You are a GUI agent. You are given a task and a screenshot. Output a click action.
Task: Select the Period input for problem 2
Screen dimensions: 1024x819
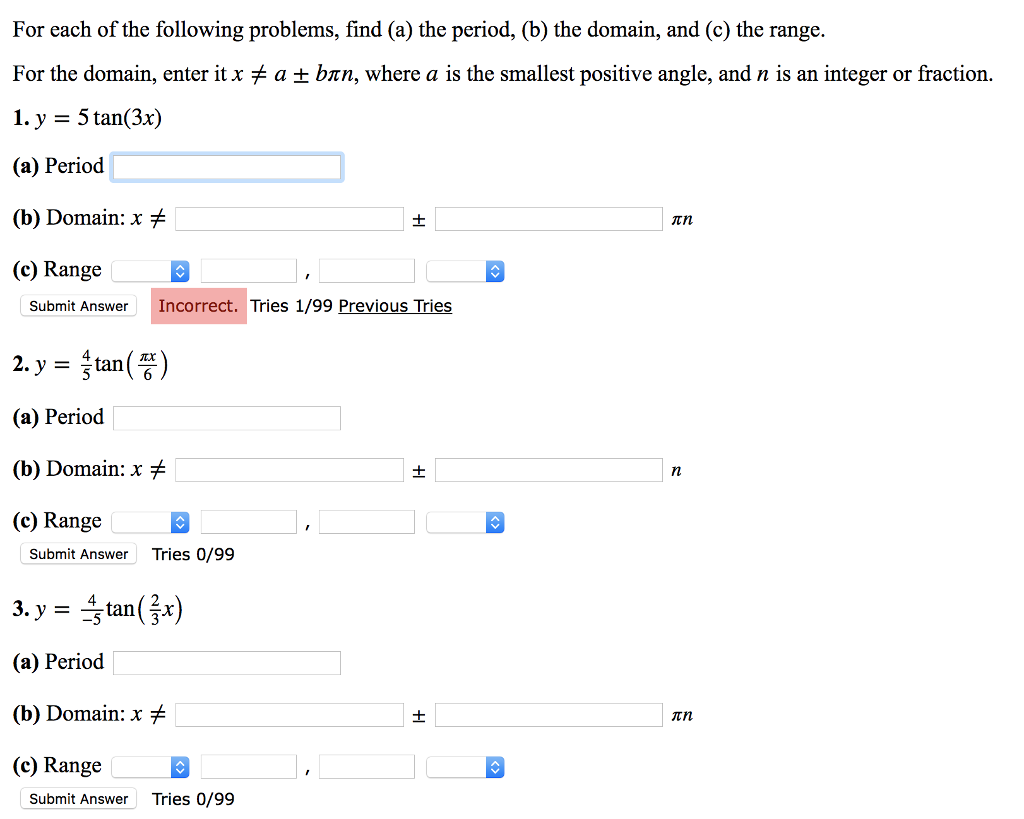(x=226, y=417)
